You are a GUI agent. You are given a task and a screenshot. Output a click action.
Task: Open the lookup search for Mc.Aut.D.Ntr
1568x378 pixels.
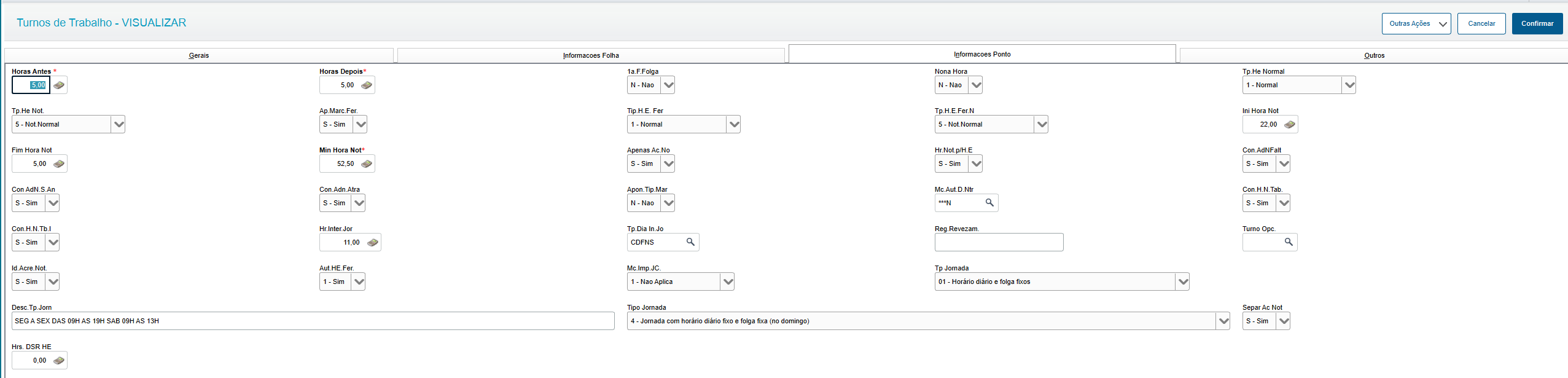tap(989, 203)
